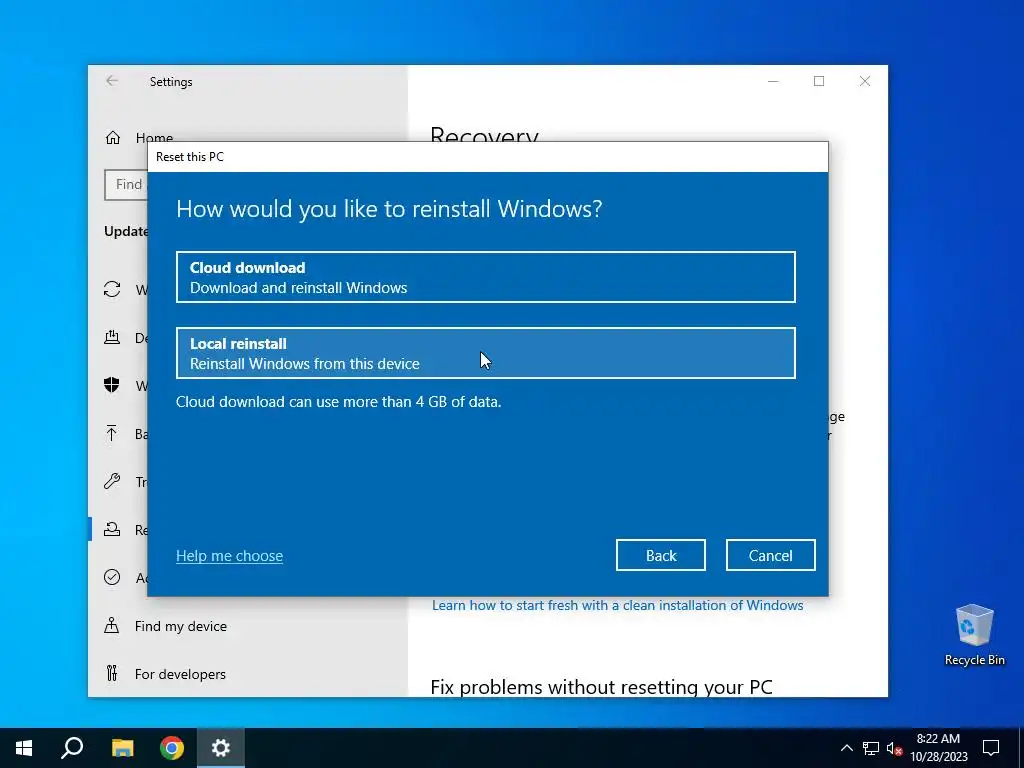
Task: Click the muted volume tray icon
Action: 894,748
